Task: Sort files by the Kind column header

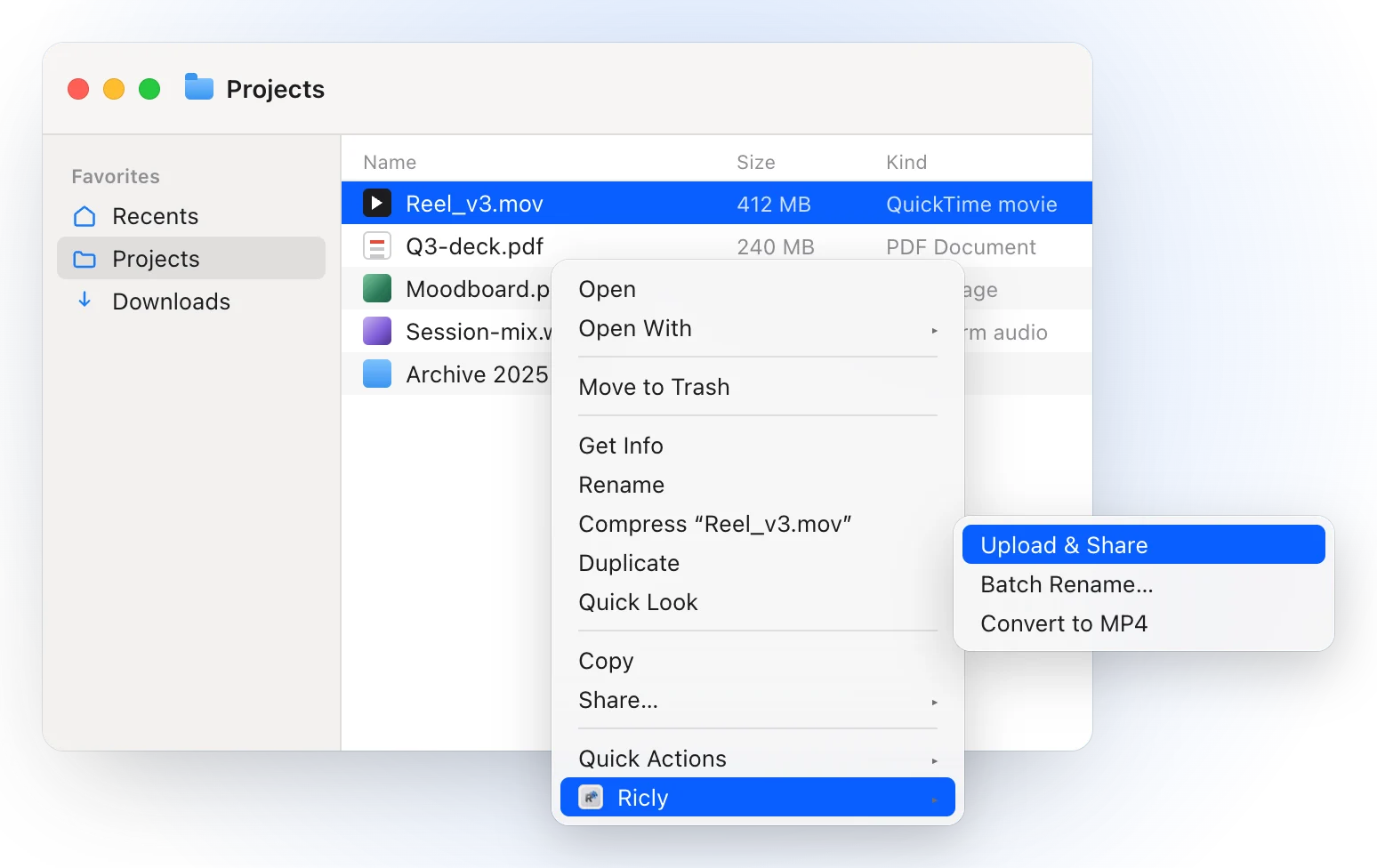Action: [x=906, y=162]
